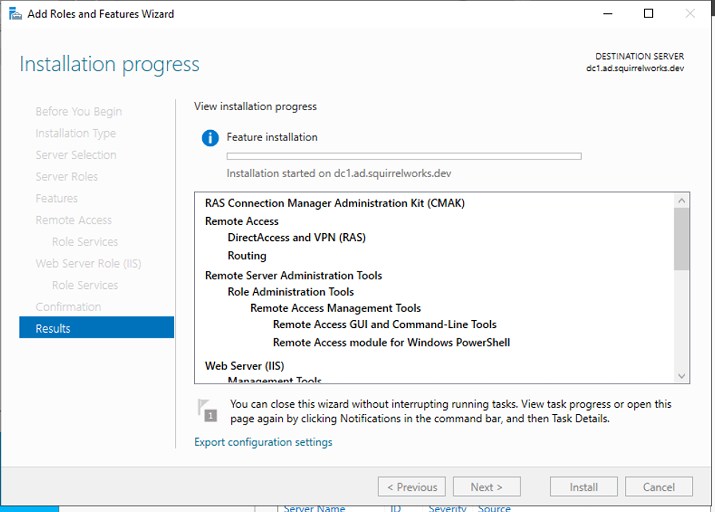
Task: Click the Export configuration settings link
Action: click(x=263, y=442)
